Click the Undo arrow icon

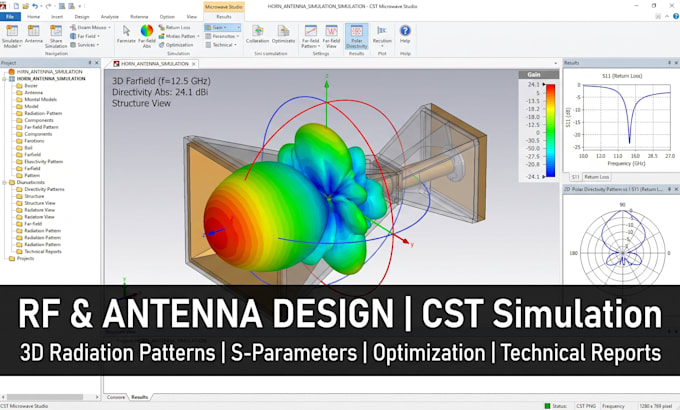pyautogui.click(x=35, y=6)
